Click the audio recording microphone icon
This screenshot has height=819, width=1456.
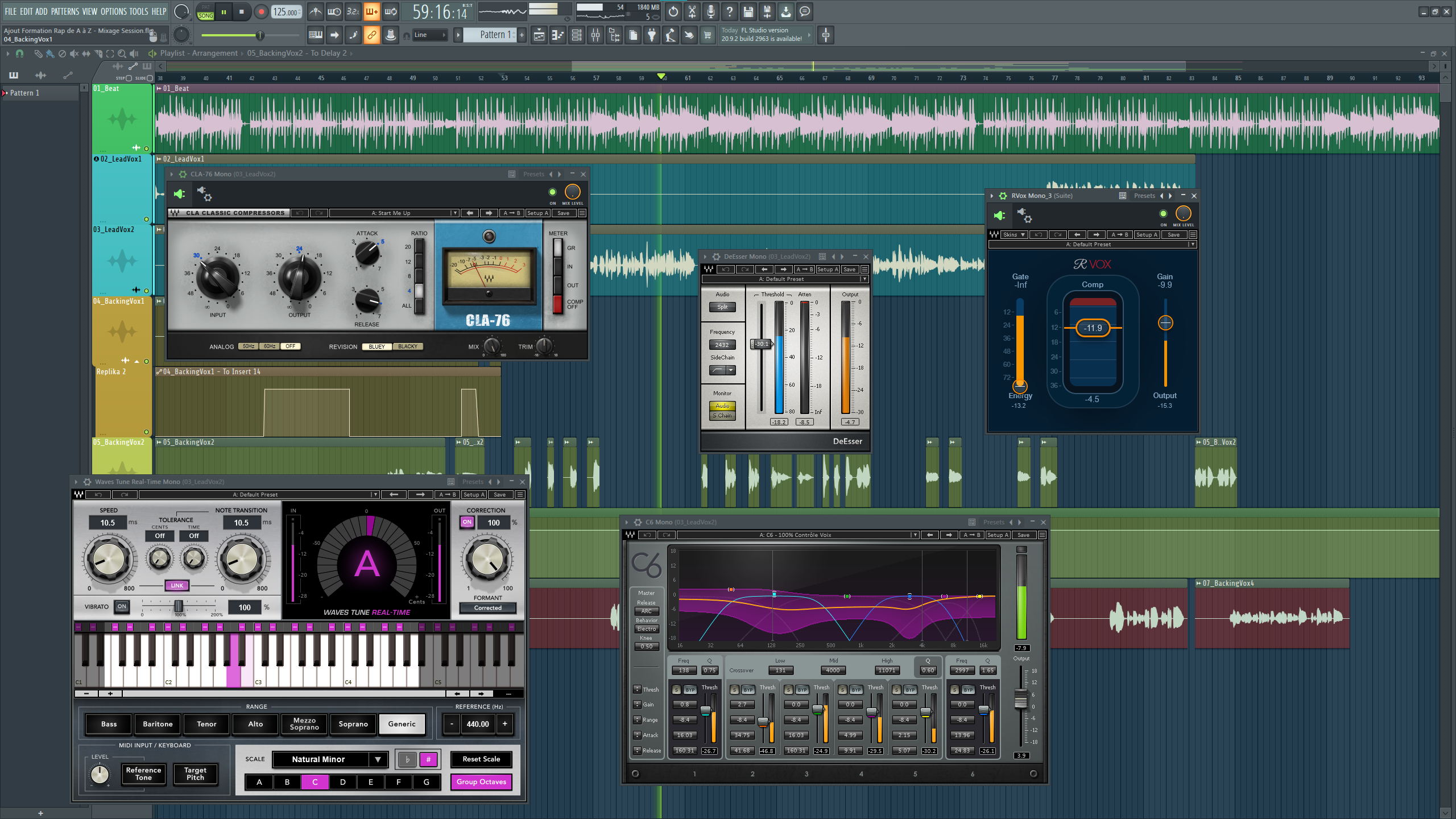(711, 12)
